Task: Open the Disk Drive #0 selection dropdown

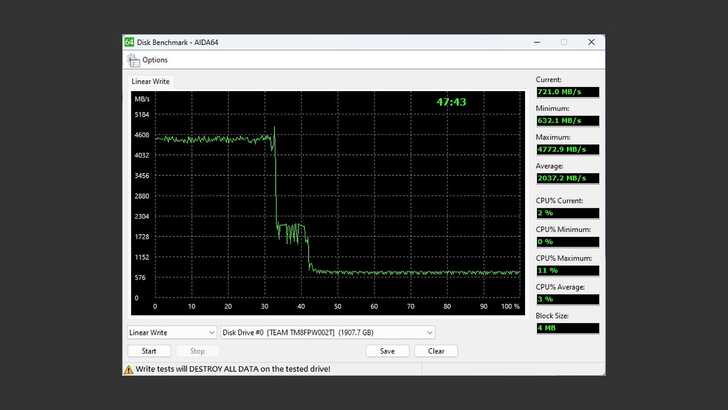Action: pyautogui.click(x=327, y=332)
